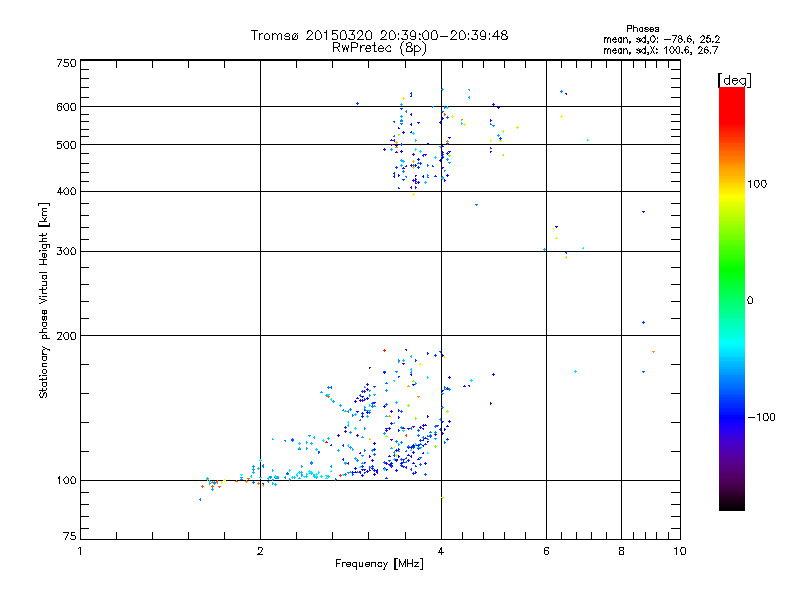Click the black bottom of the colorbar
Image resolution: width=800 pixels, height=600 pixels.
pos(732,503)
